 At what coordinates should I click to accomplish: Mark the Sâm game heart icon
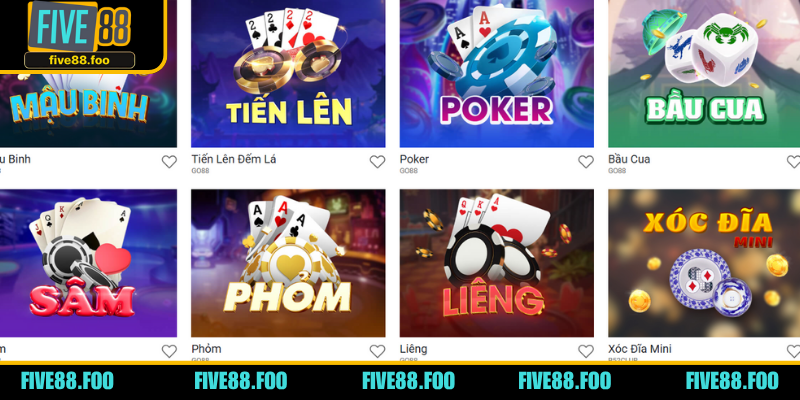click(x=169, y=351)
